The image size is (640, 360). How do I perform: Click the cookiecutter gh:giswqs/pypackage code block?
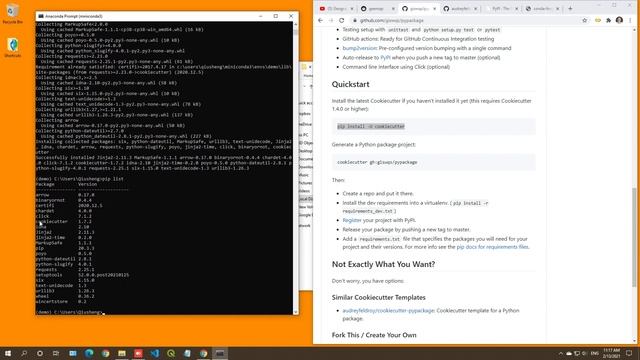click(x=433, y=162)
